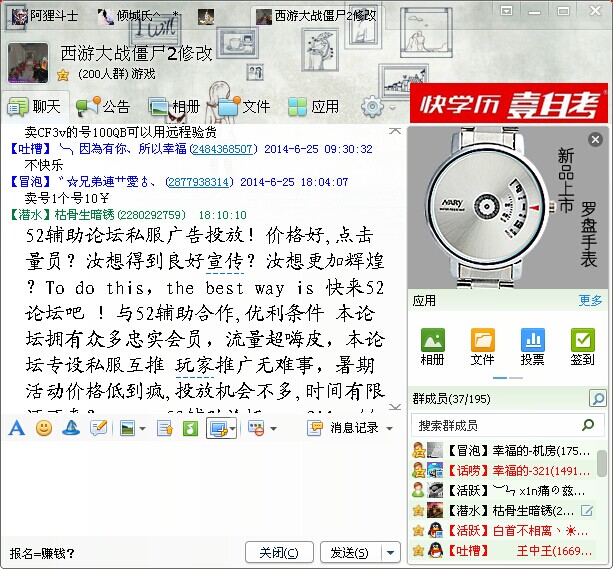Image resolution: width=613 pixels, height=569 pixels.
Task: Open the 文件 app icon in sidebar
Action: [482, 346]
